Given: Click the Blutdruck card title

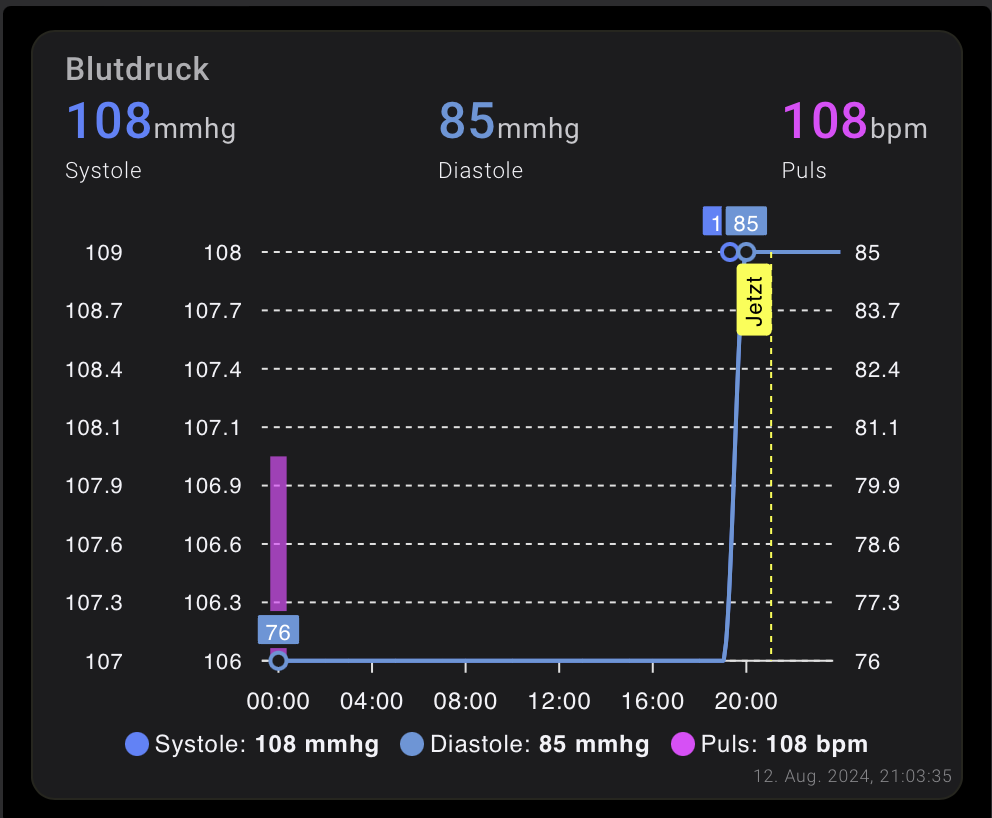Looking at the screenshot, I should (137, 69).
